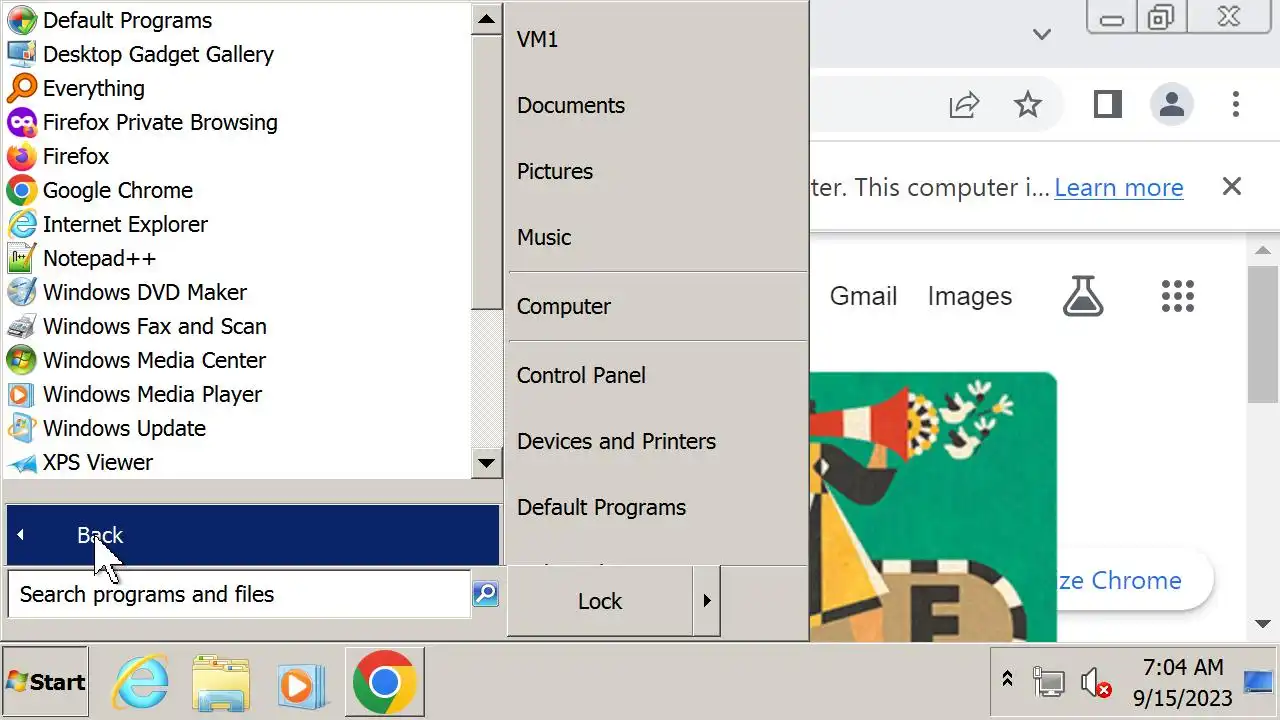Open Google Labs flask icon

[x=1083, y=296]
